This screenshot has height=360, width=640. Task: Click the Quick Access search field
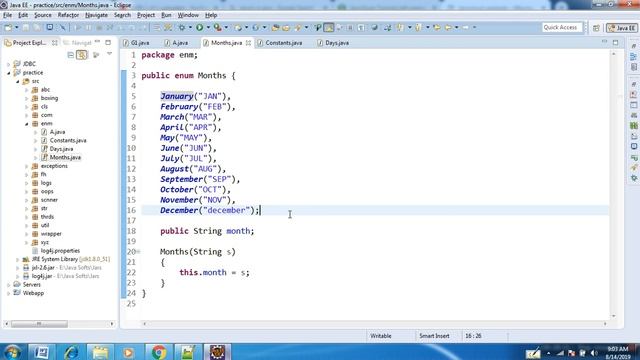coord(561,27)
